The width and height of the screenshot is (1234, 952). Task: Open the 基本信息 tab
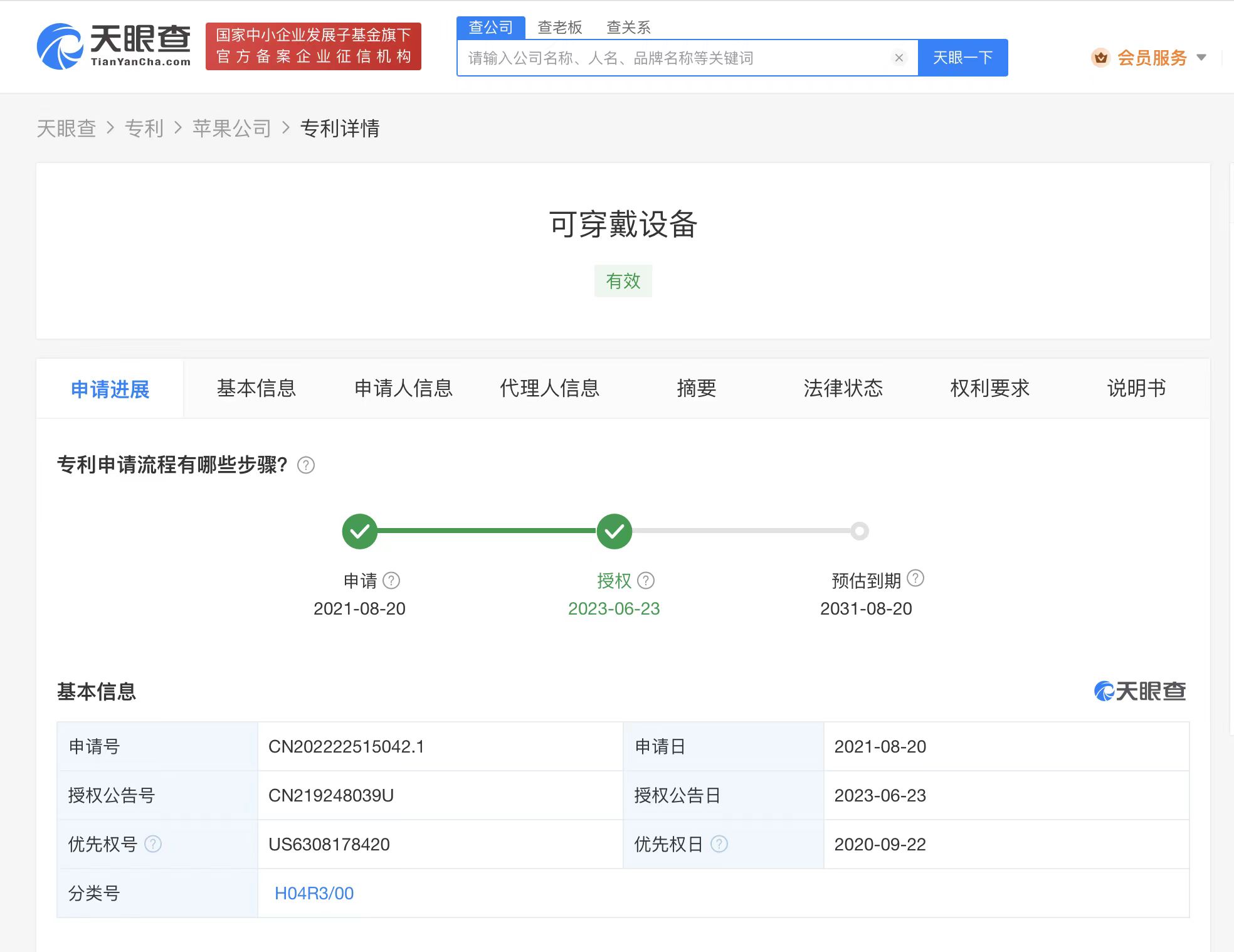click(x=256, y=389)
